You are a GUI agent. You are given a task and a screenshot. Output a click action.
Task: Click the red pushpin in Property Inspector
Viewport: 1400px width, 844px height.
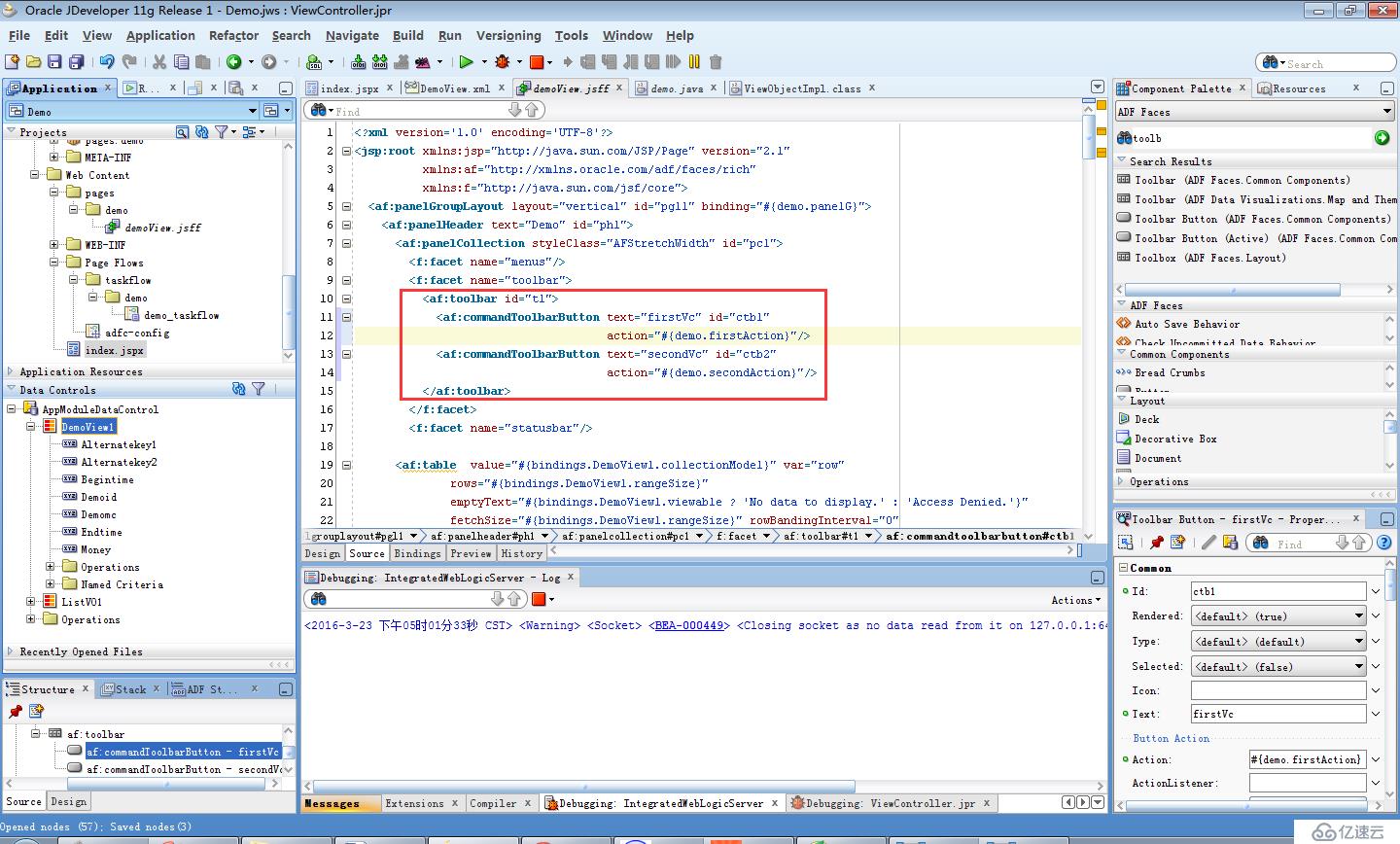(1157, 543)
